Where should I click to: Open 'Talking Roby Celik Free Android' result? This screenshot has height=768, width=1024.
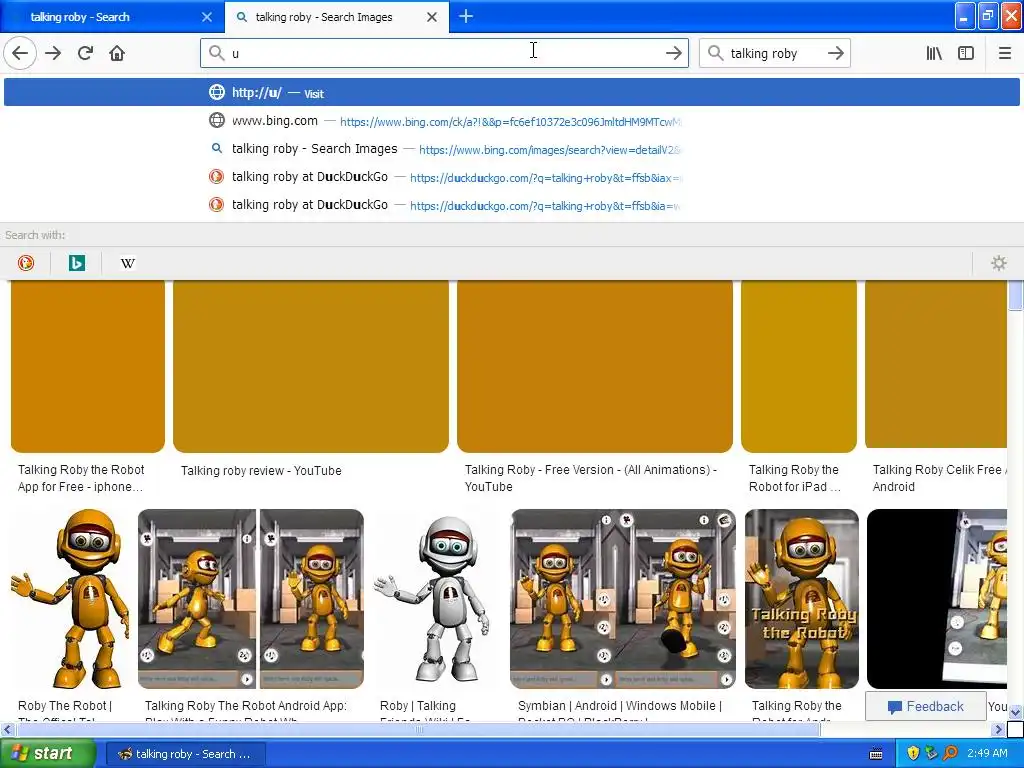939,478
